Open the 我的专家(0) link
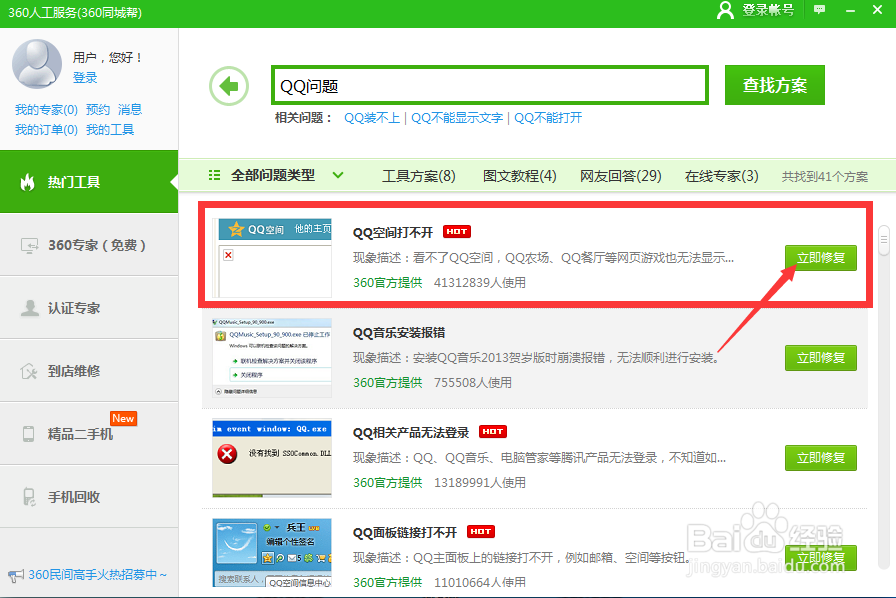896x598 pixels. click(46, 110)
